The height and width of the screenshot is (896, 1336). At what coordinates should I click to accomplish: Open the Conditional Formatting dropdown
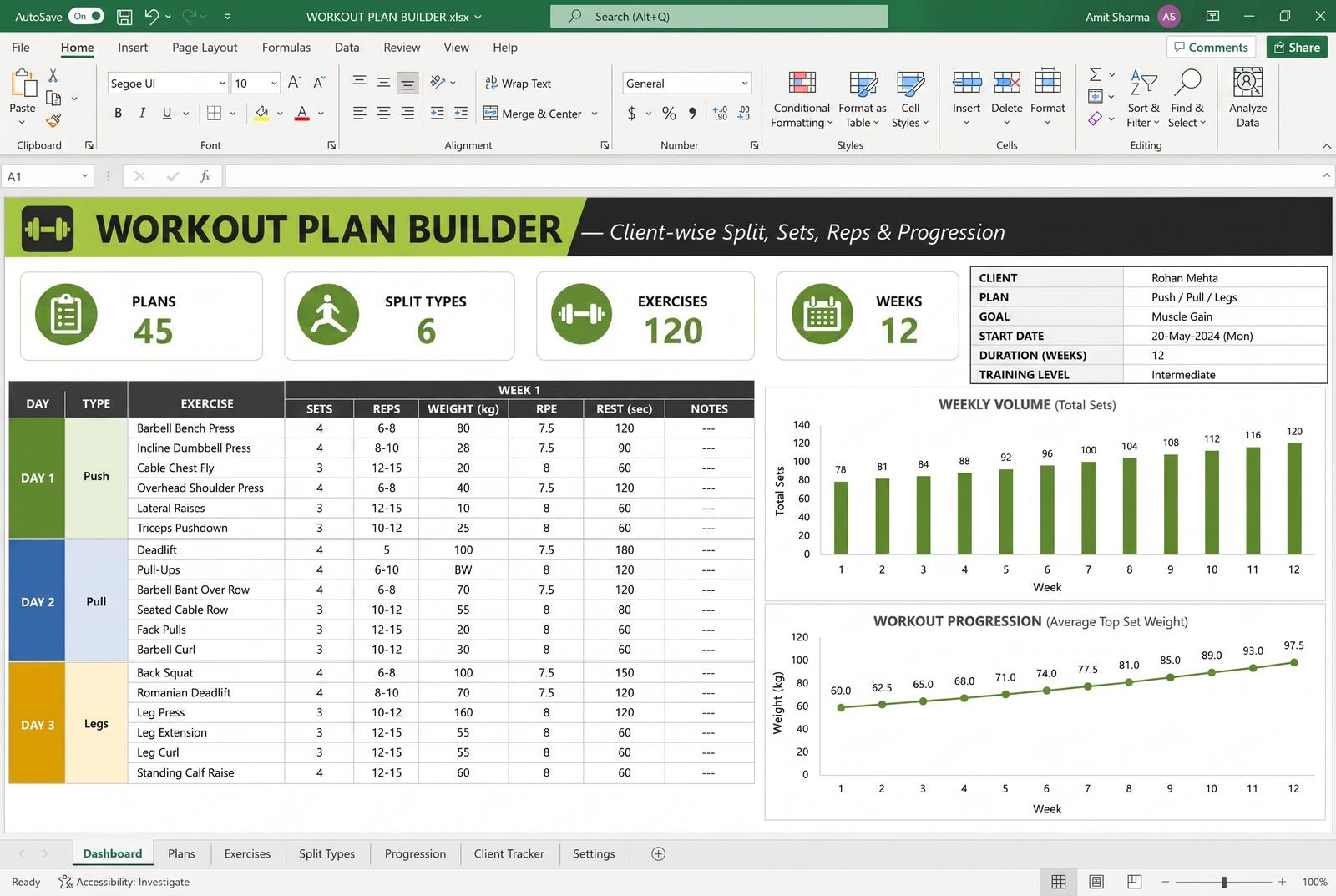tap(802, 99)
